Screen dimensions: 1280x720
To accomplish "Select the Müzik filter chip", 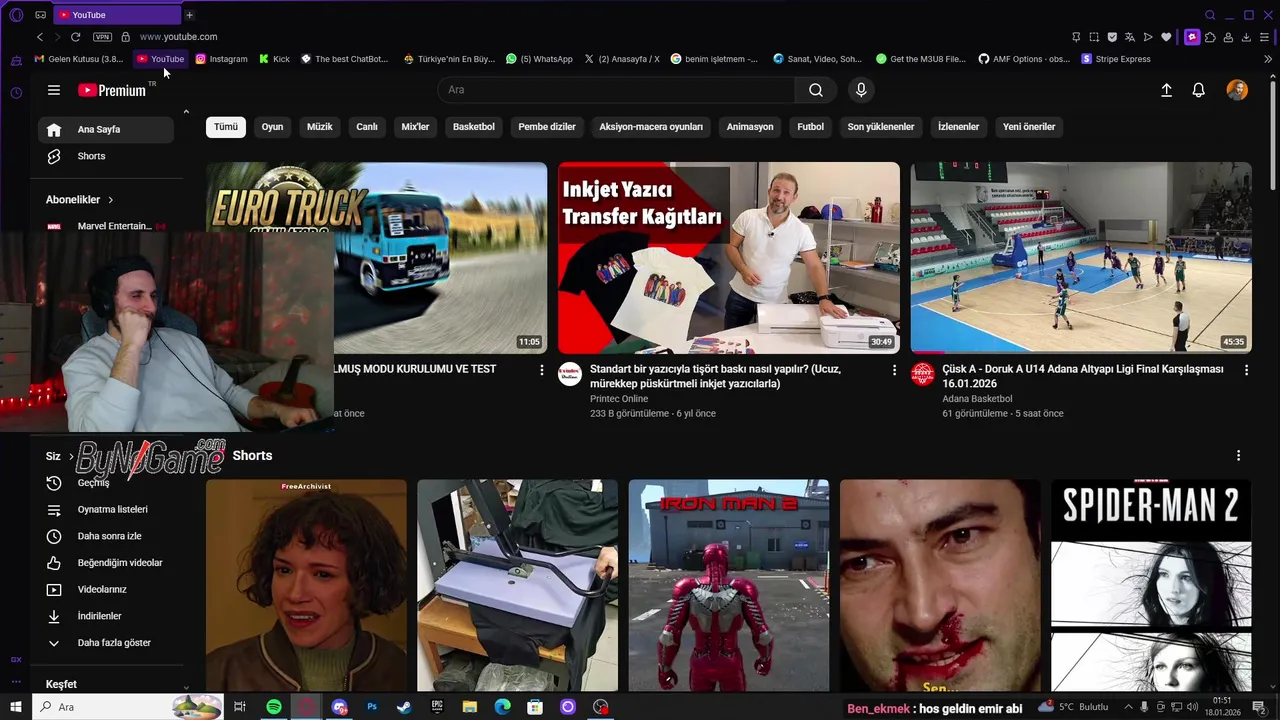I will click(x=319, y=127).
